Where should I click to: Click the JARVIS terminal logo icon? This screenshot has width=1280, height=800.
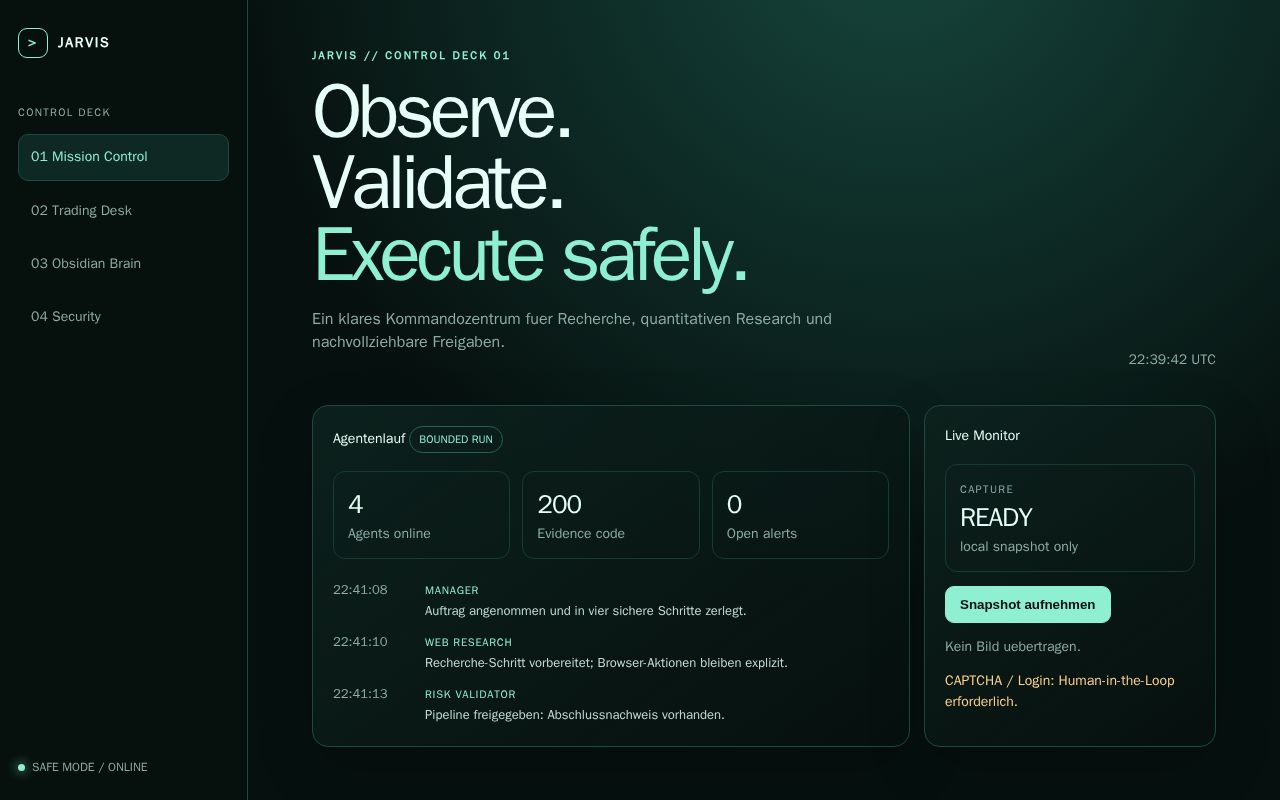33,43
